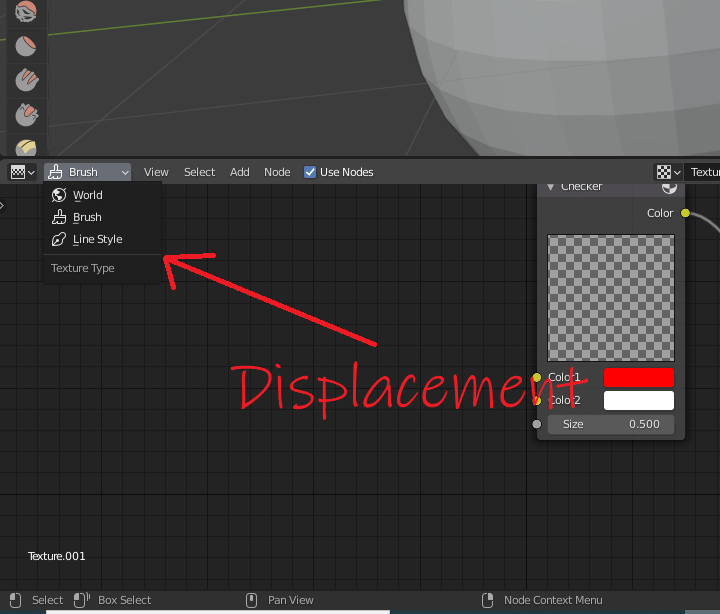Choose Brush from texture type list
The width and height of the screenshot is (720, 614).
click(102, 217)
